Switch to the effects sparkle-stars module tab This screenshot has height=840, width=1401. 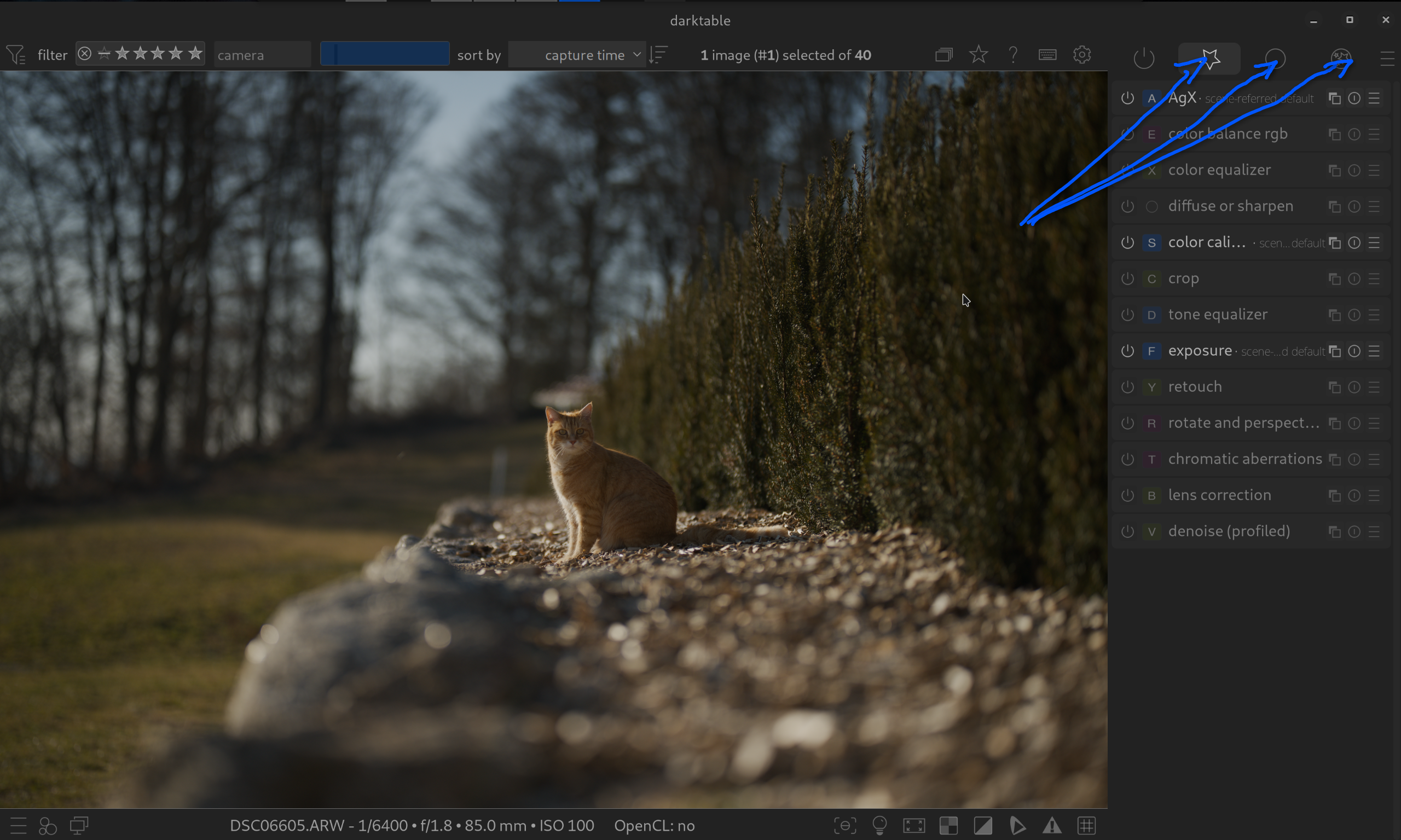1340,58
